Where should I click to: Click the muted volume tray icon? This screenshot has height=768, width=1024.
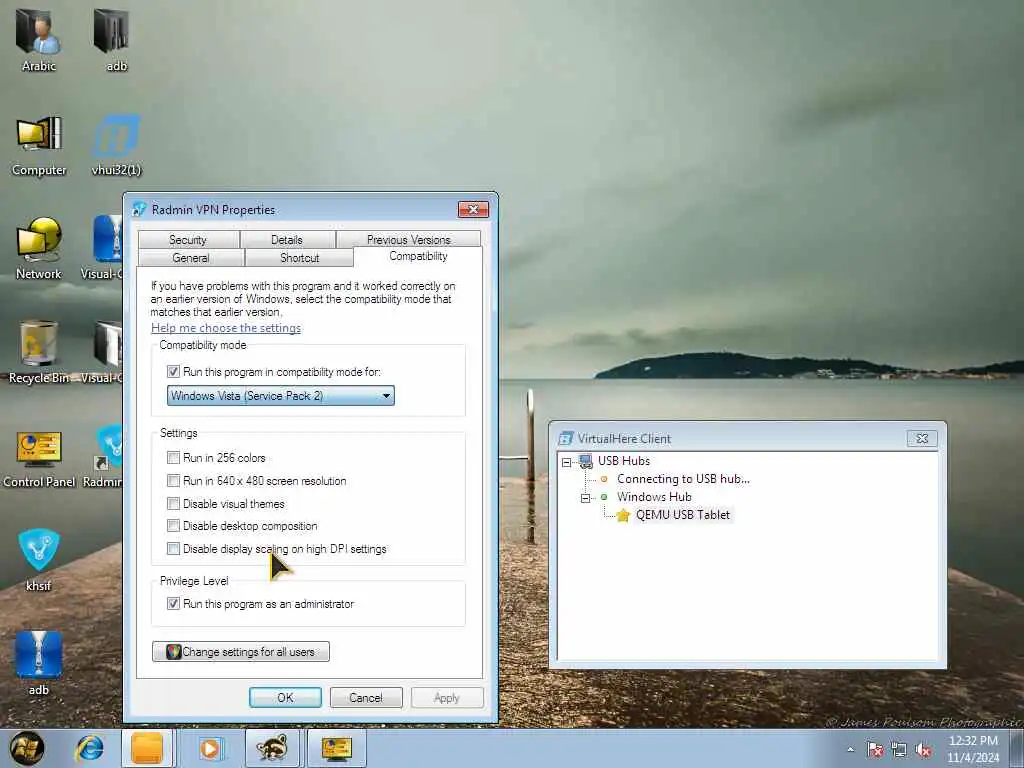[x=923, y=750]
